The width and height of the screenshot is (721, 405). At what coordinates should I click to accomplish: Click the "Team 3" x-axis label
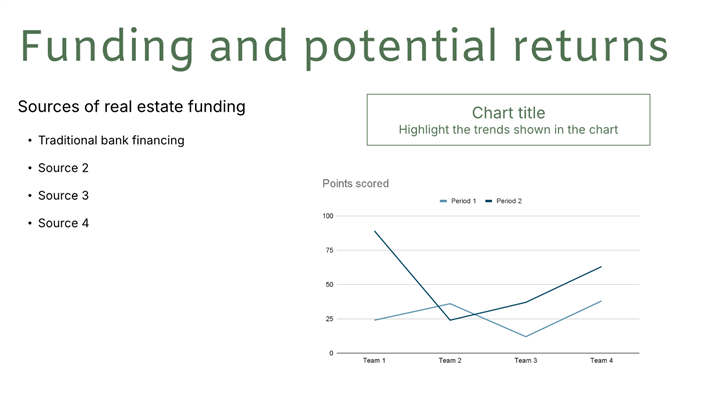(x=525, y=360)
